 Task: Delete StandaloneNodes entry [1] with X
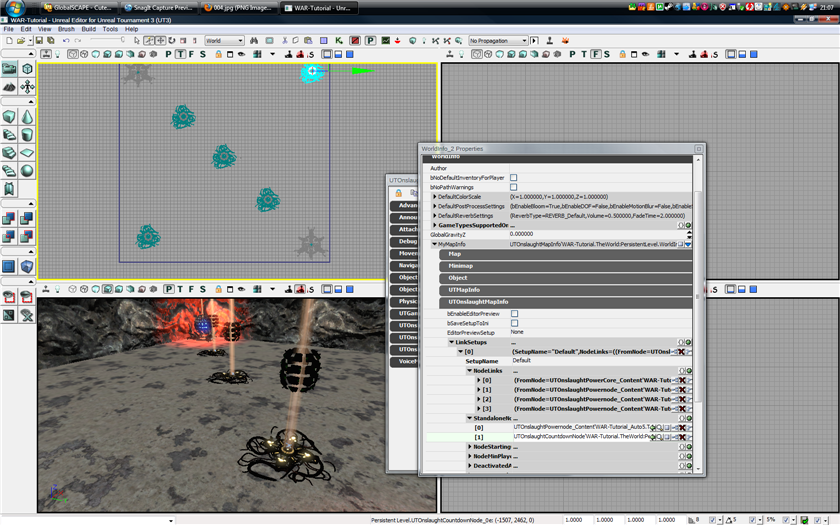(x=682, y=437)
